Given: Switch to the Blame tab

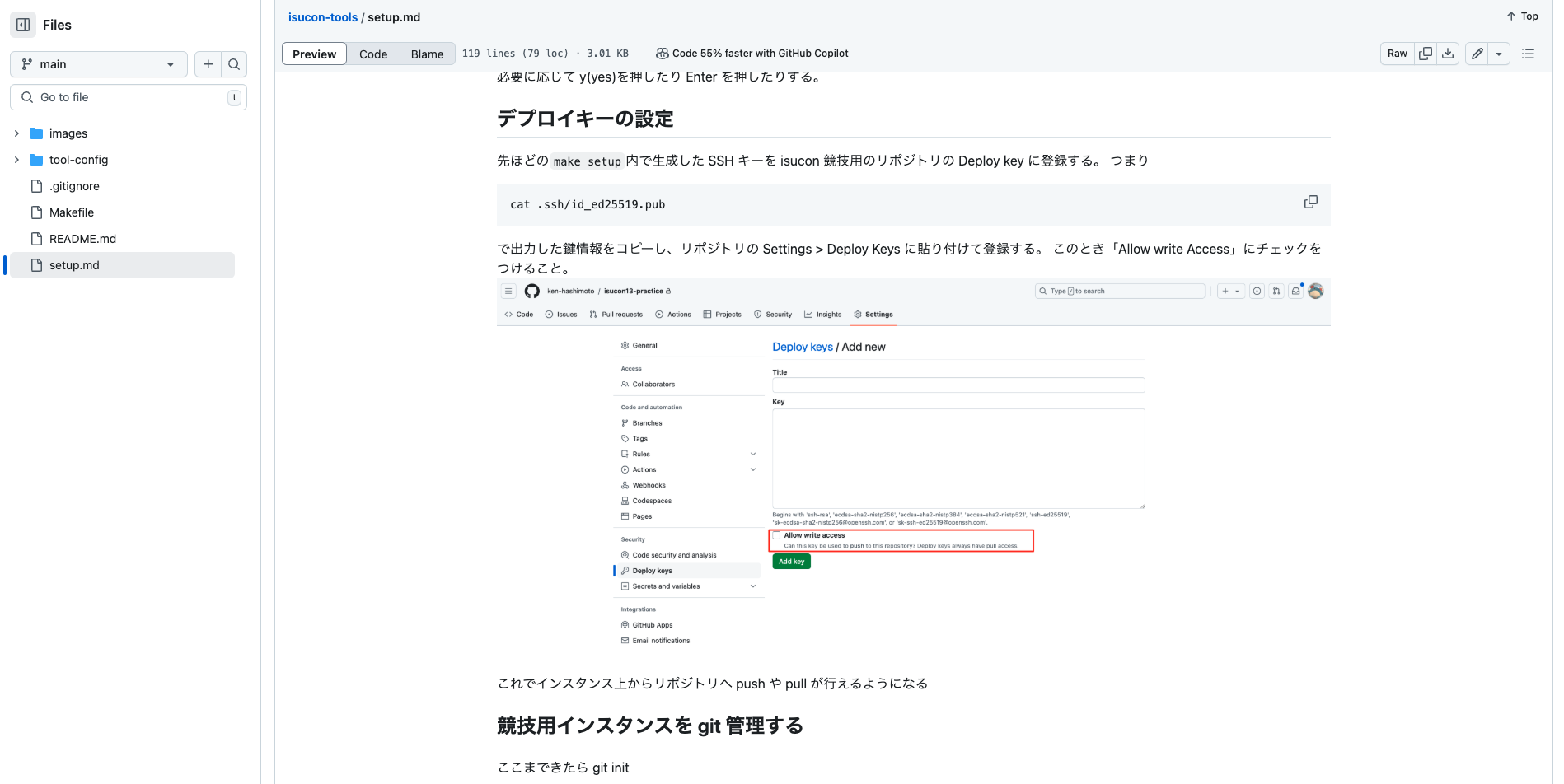Looking at the screenshot, I should pyautogui.click(x=427, y=54).
